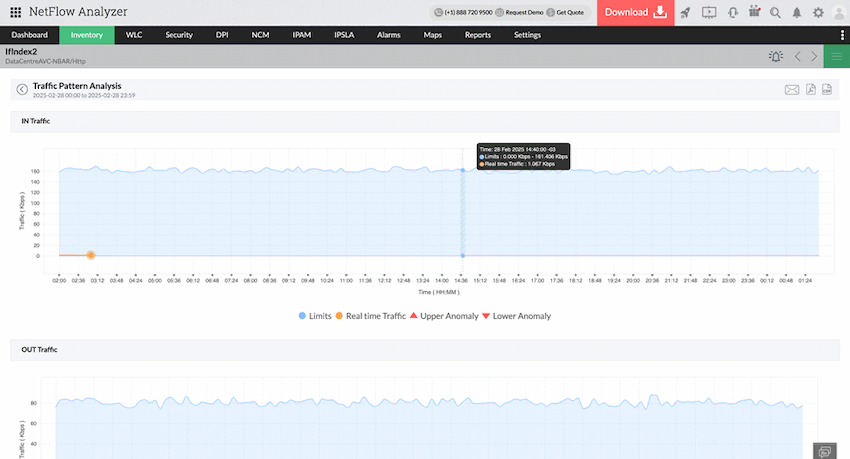Screen dimensions: 850x459
Task: Click the red Download button
Action: coord(636,12)
